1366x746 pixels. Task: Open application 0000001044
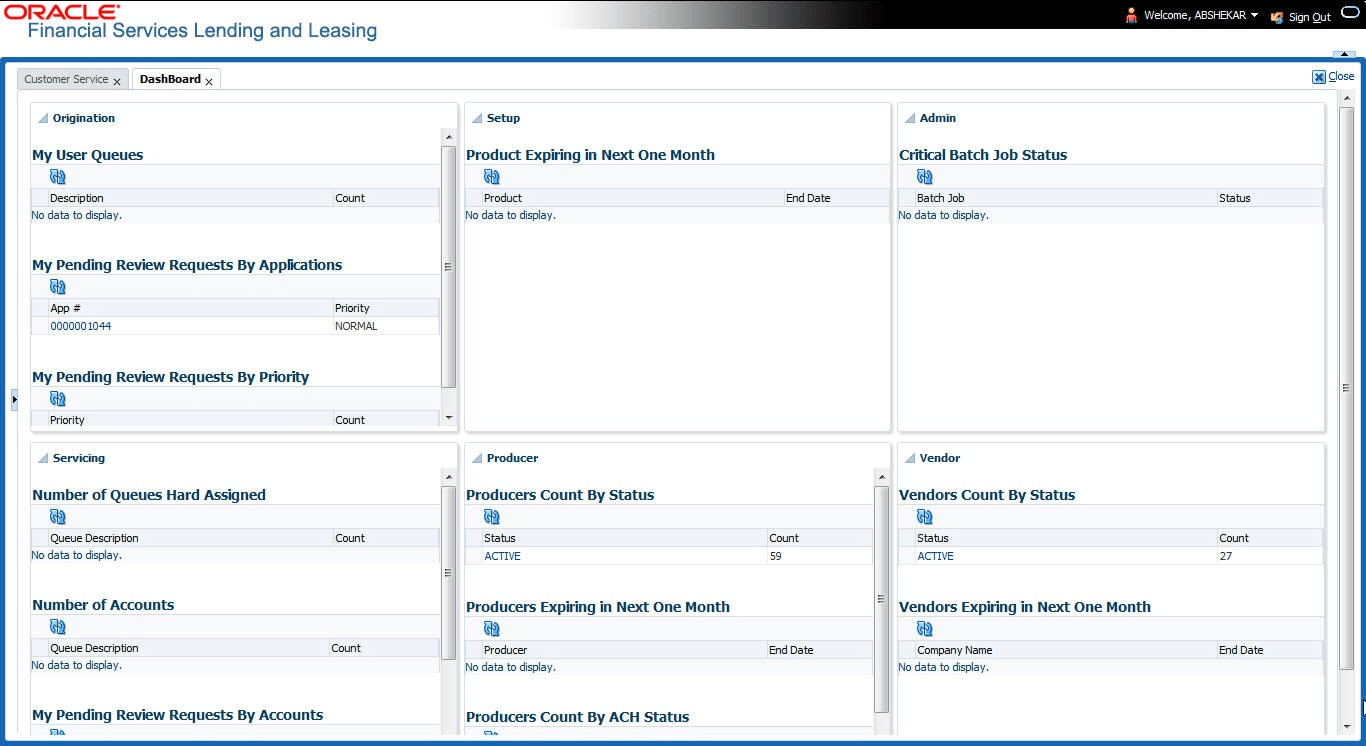pyautogui.click(x=81, y=326)
